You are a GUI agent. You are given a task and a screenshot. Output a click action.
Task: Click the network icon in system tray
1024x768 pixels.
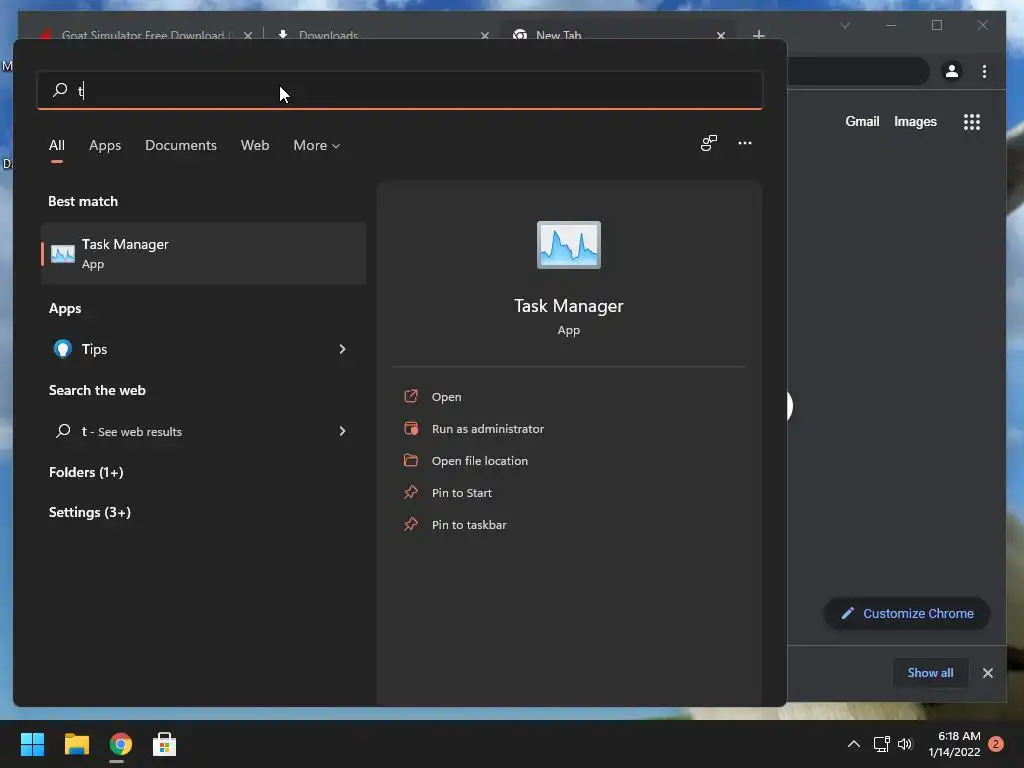pos(882,744)
